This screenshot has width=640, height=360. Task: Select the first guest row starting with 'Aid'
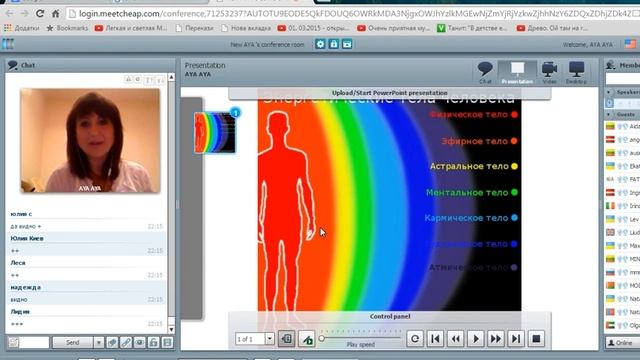pyautogui.click(x=622, y=127)
